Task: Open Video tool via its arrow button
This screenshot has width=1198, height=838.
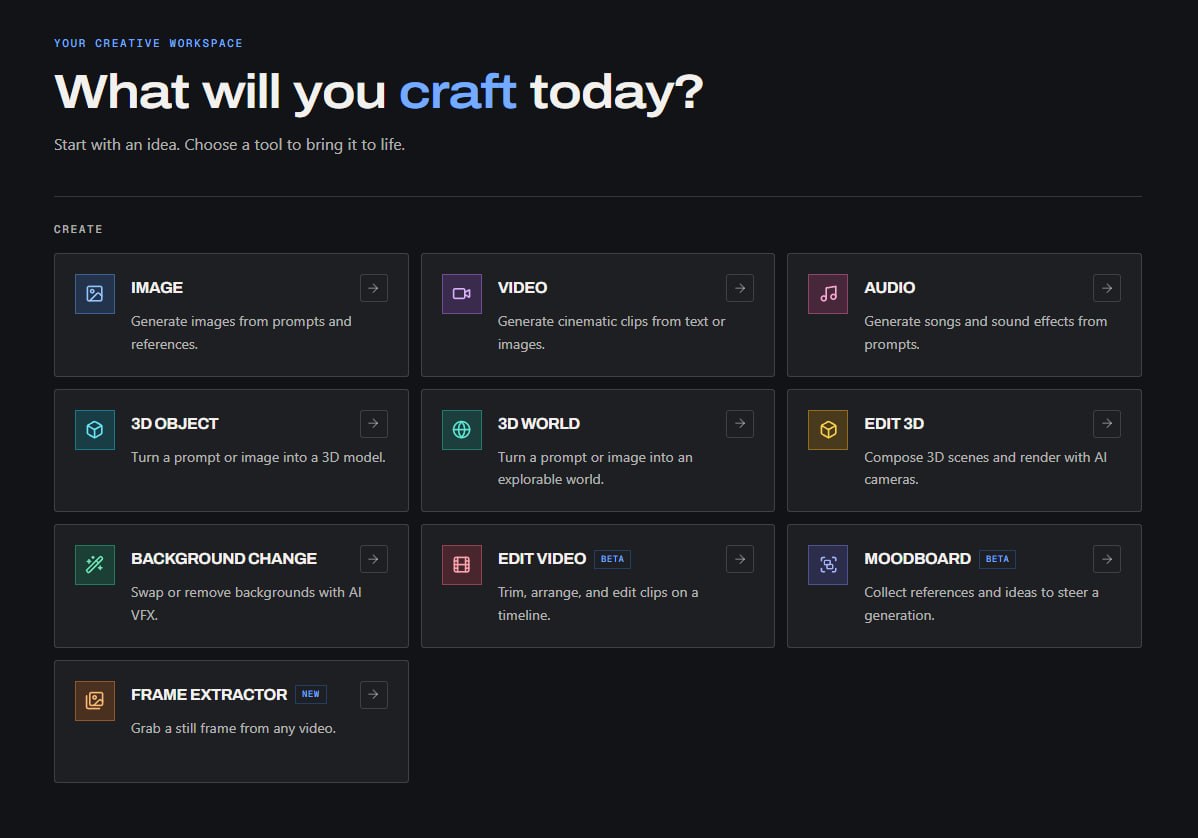Action: point(740,288)
